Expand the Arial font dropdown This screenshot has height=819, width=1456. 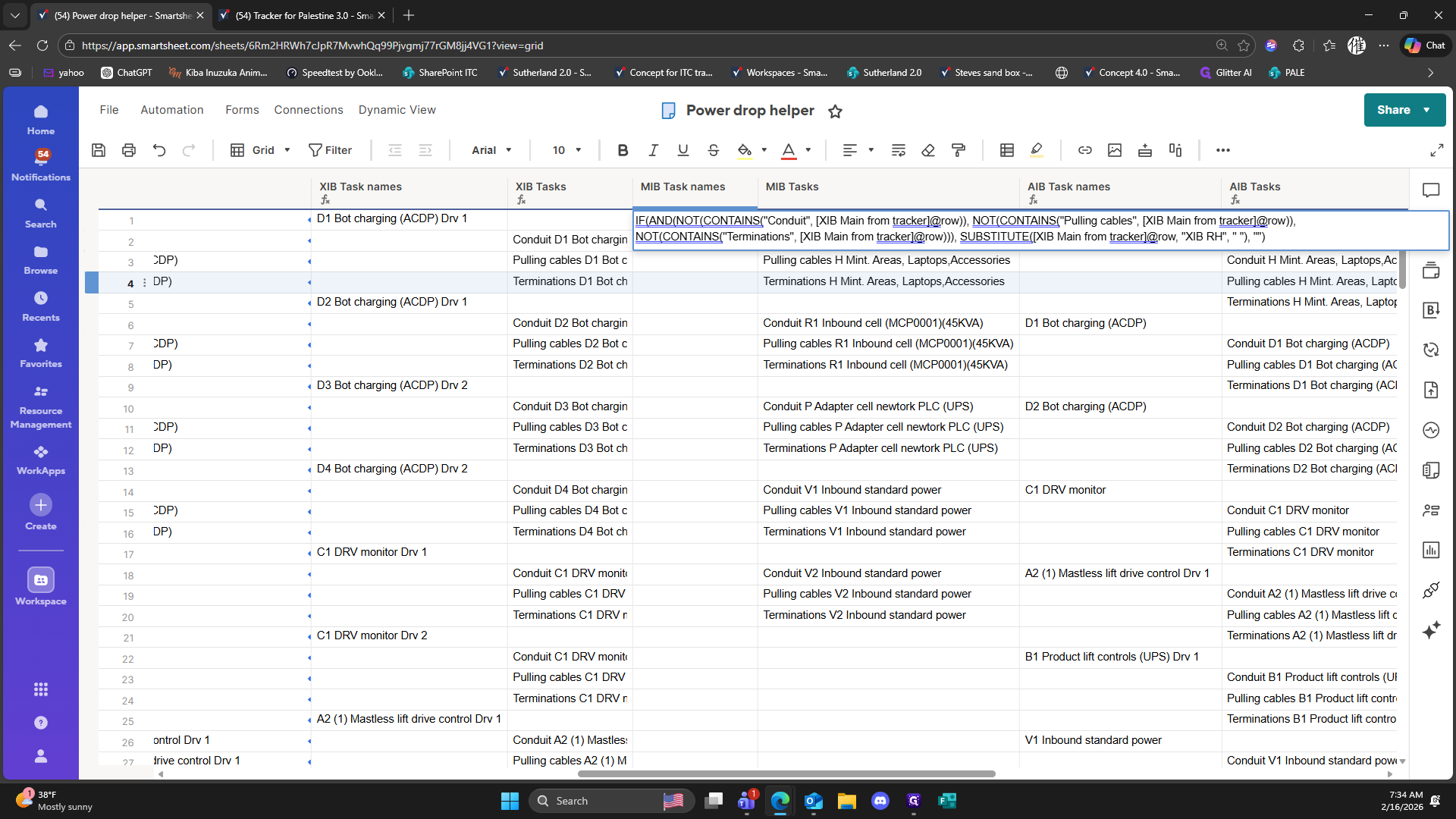coord(491,150)
